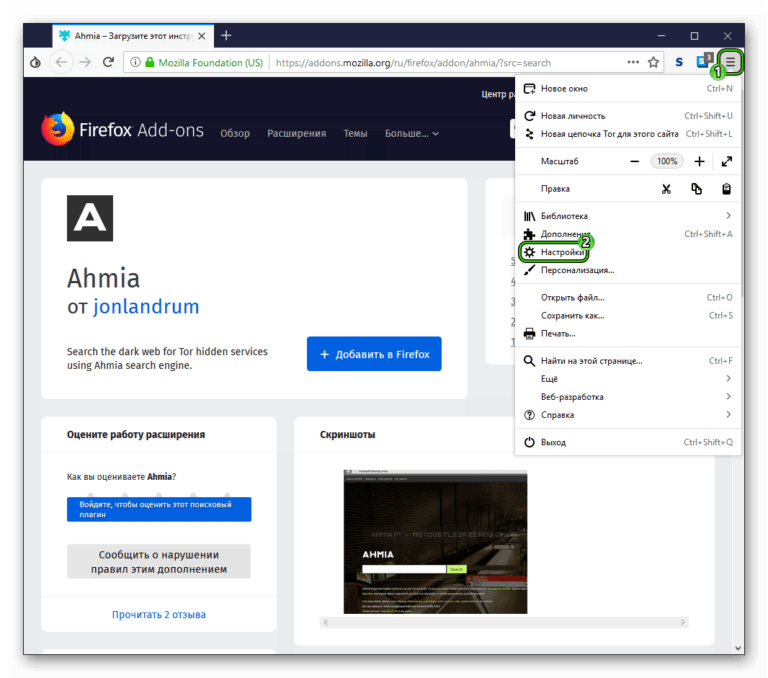Expand the Больше... dropdown
The height and width of the screenshot is (678, 768).
point(411,133)
